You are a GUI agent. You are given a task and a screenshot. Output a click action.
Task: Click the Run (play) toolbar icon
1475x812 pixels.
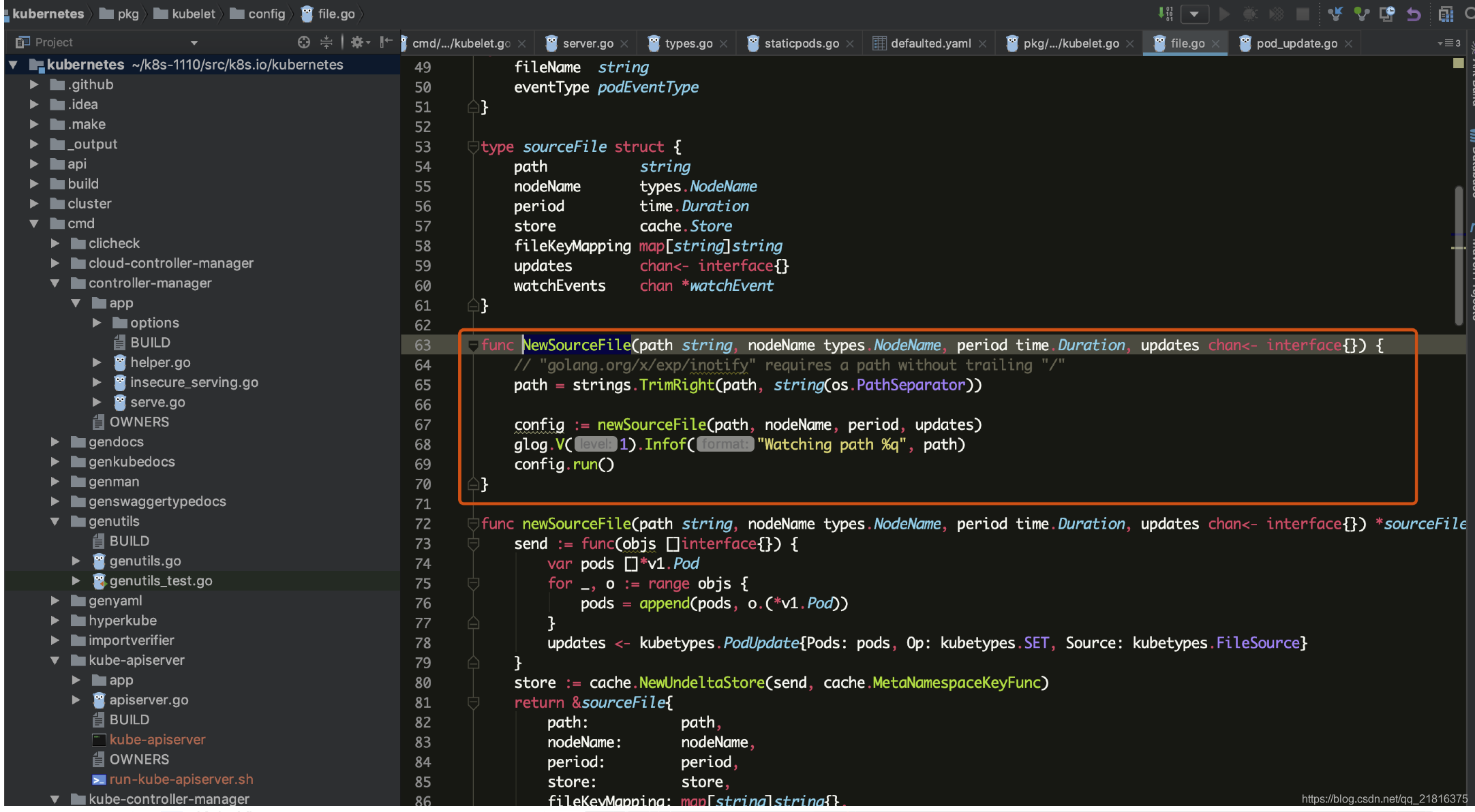(1224, 14)
